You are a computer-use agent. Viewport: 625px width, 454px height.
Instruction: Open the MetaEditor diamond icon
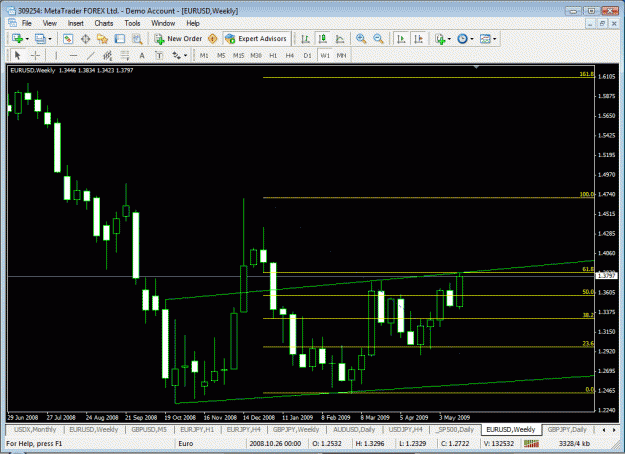pos(213,39)
